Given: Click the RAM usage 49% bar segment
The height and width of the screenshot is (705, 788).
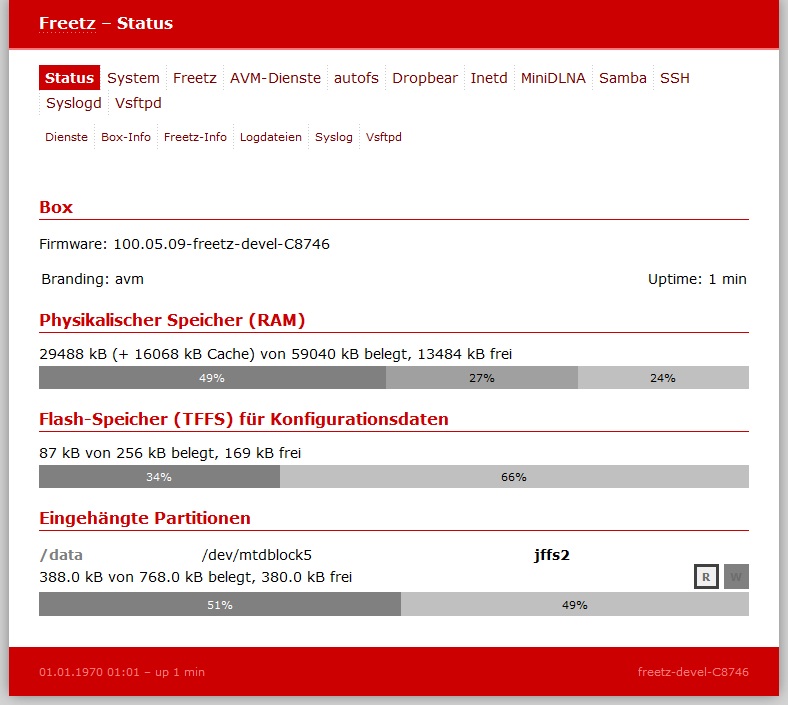Looking at the screenshot, I should click(212, 378).
